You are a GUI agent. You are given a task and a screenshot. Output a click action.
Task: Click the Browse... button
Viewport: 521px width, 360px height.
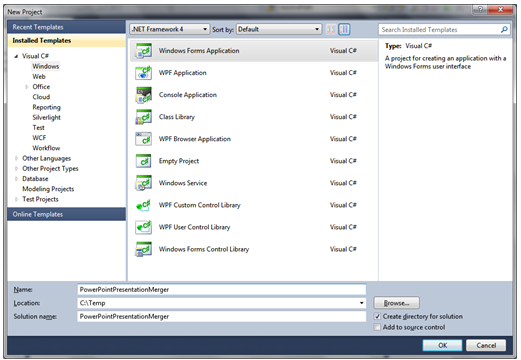pos(397,303)
